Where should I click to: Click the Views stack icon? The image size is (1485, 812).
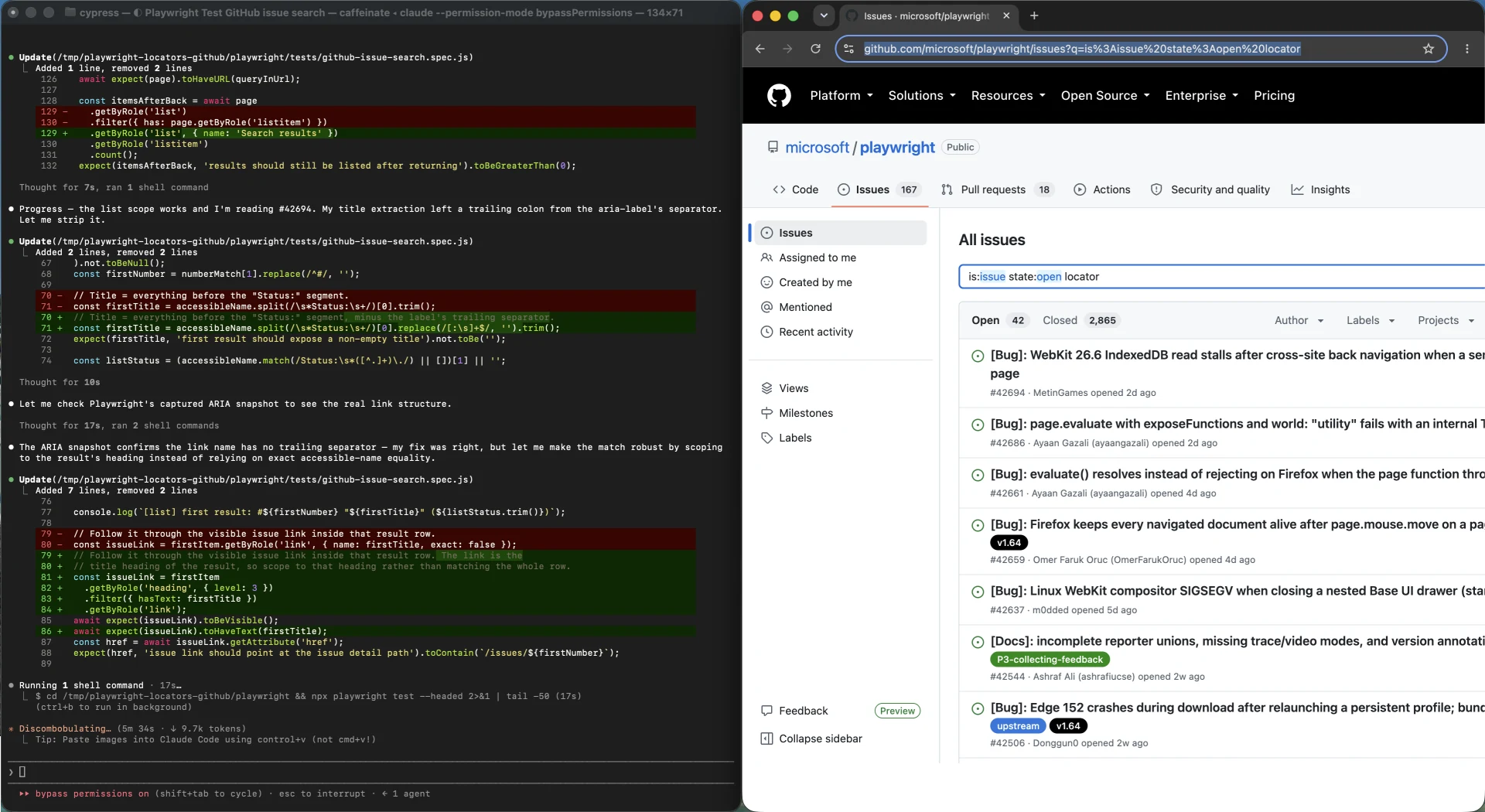click(766, 388)
